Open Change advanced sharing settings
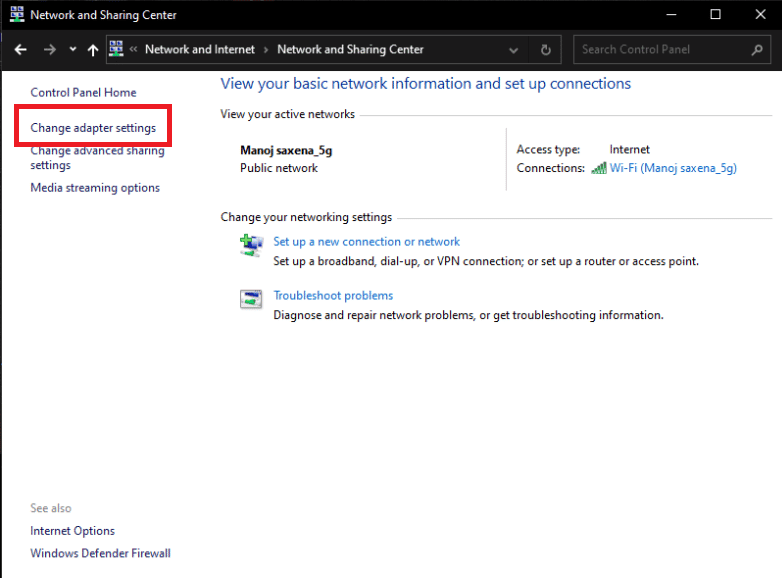 click(97, 158)
